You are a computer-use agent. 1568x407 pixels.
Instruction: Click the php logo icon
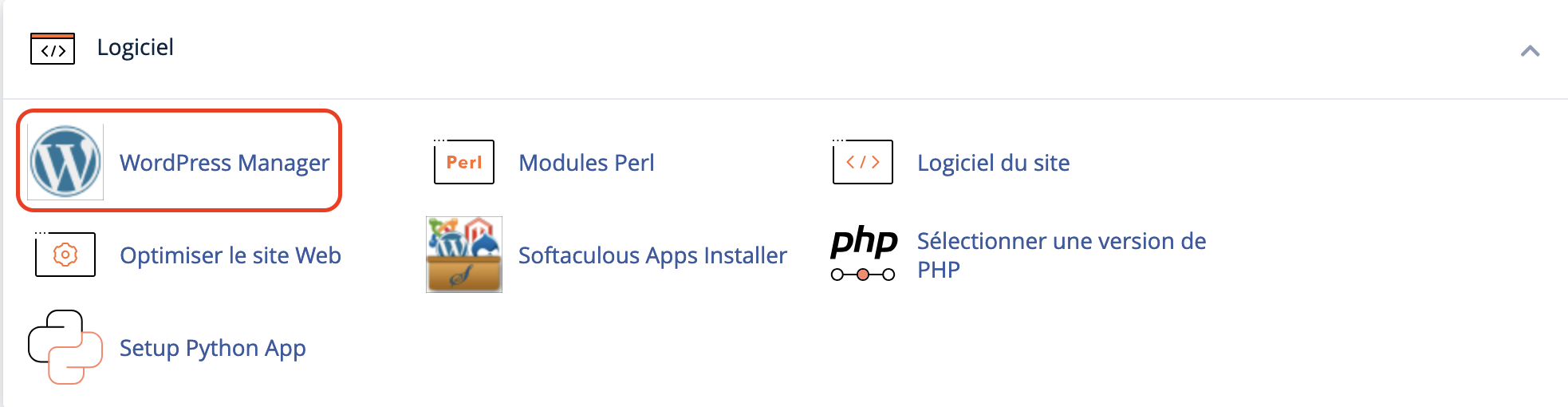tap(864, 242)
